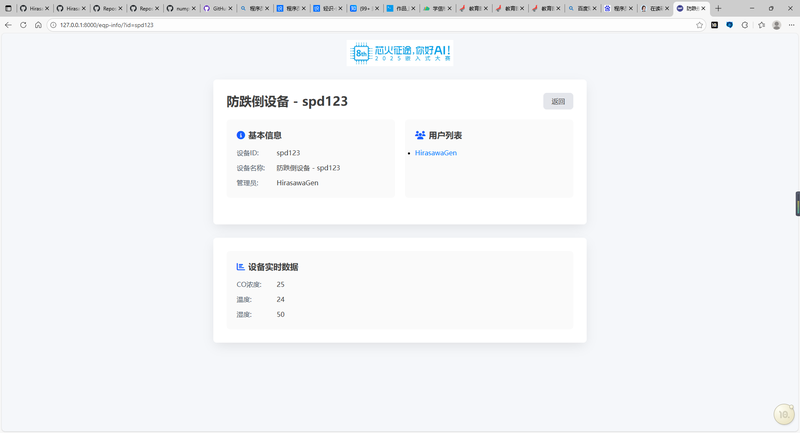Click the blue info icon beside 基本信息

pyautogui.click(x=241, y=135)
